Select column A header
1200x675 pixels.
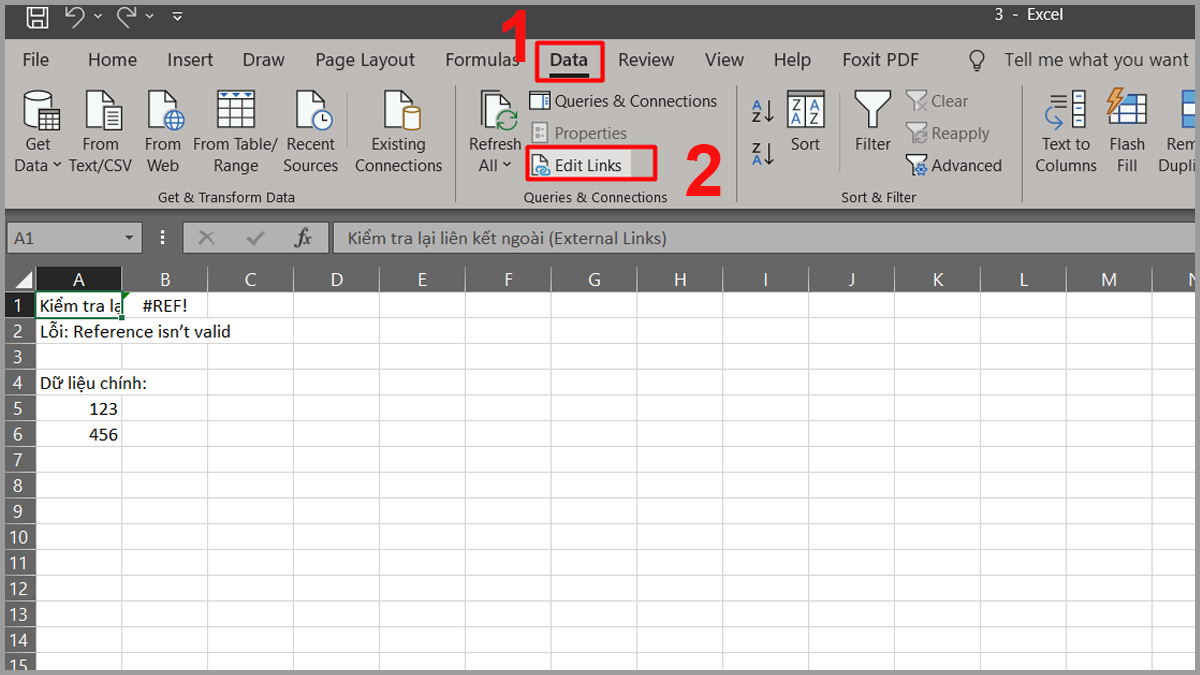pos(79,280)
